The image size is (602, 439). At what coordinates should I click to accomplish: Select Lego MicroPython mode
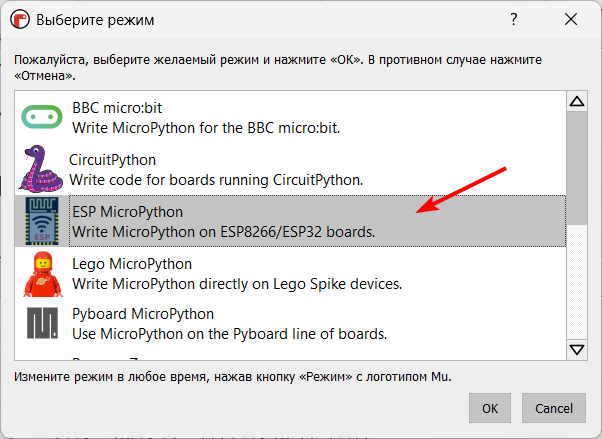point(290,273)
